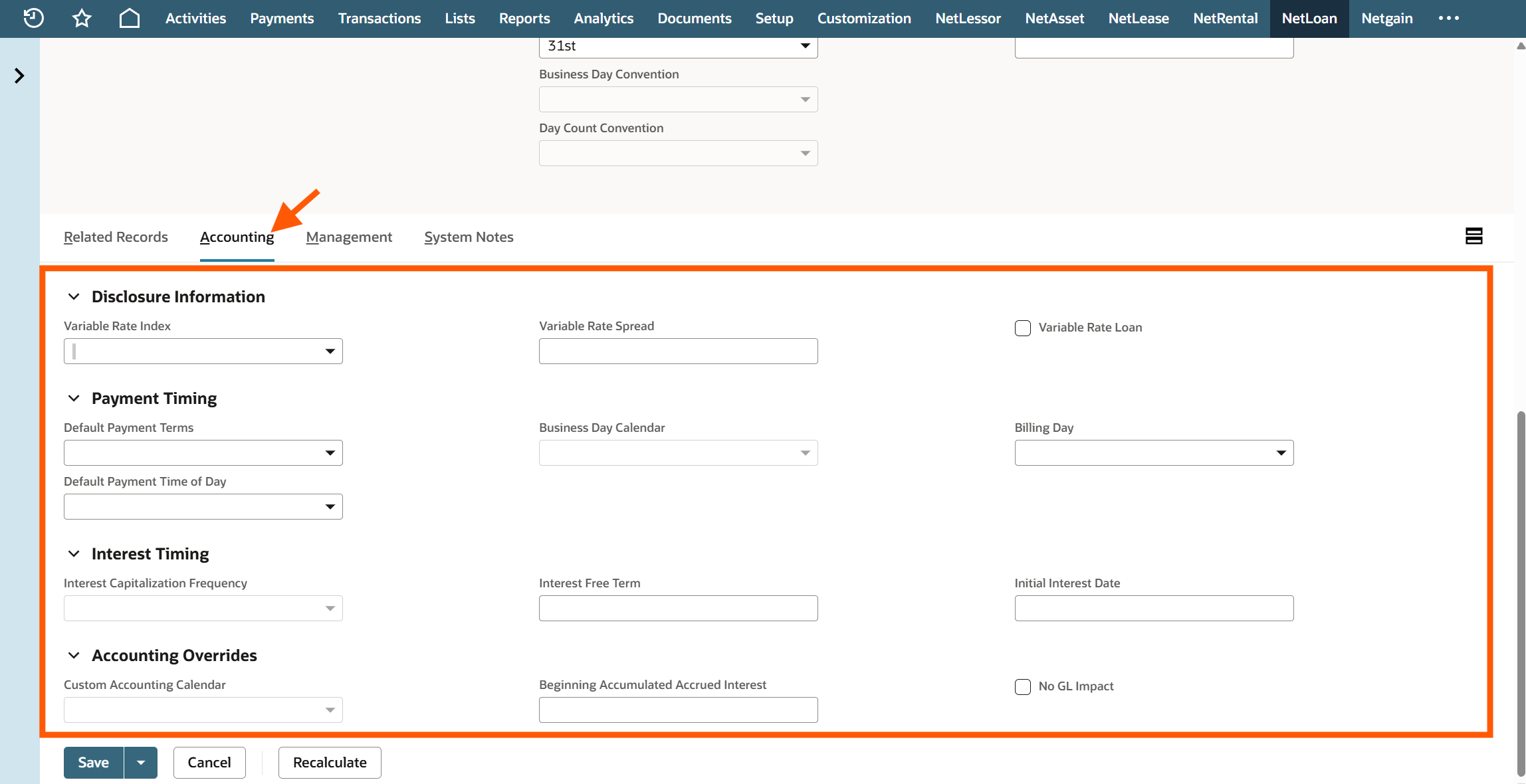The width and height of the screenshot is (1526, 784).
Task: Collapse the Accounting Overrides section
Action: pos(74,656)
